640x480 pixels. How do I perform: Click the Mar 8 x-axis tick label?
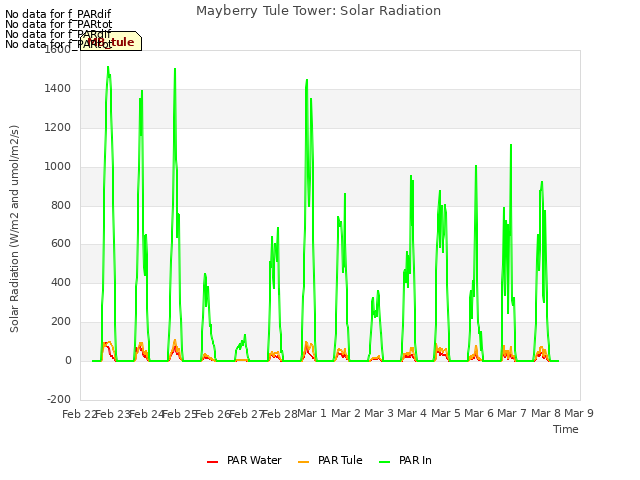[546, 413]
